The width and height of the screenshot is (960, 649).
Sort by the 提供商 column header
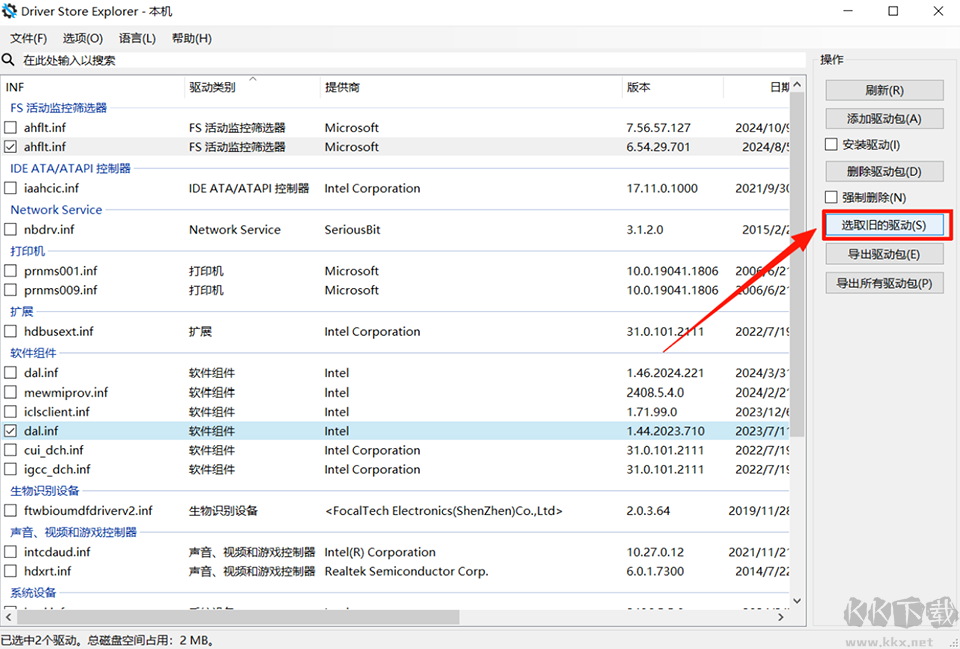click(x=470, y=87)
